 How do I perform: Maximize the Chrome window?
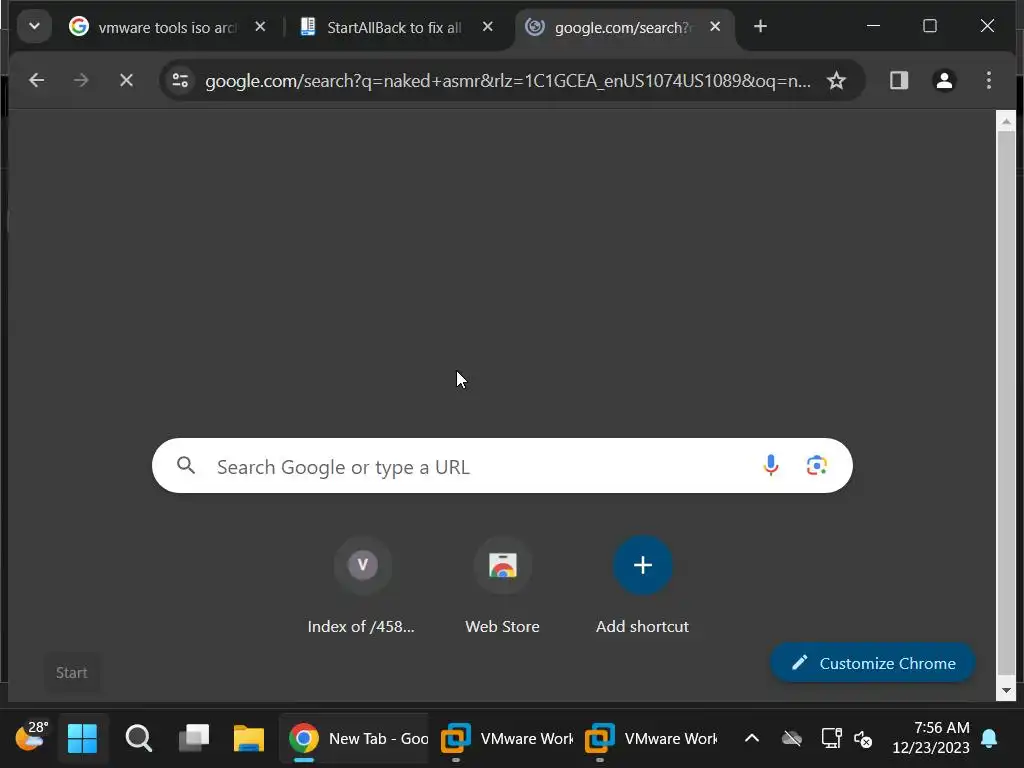[930, 26]
